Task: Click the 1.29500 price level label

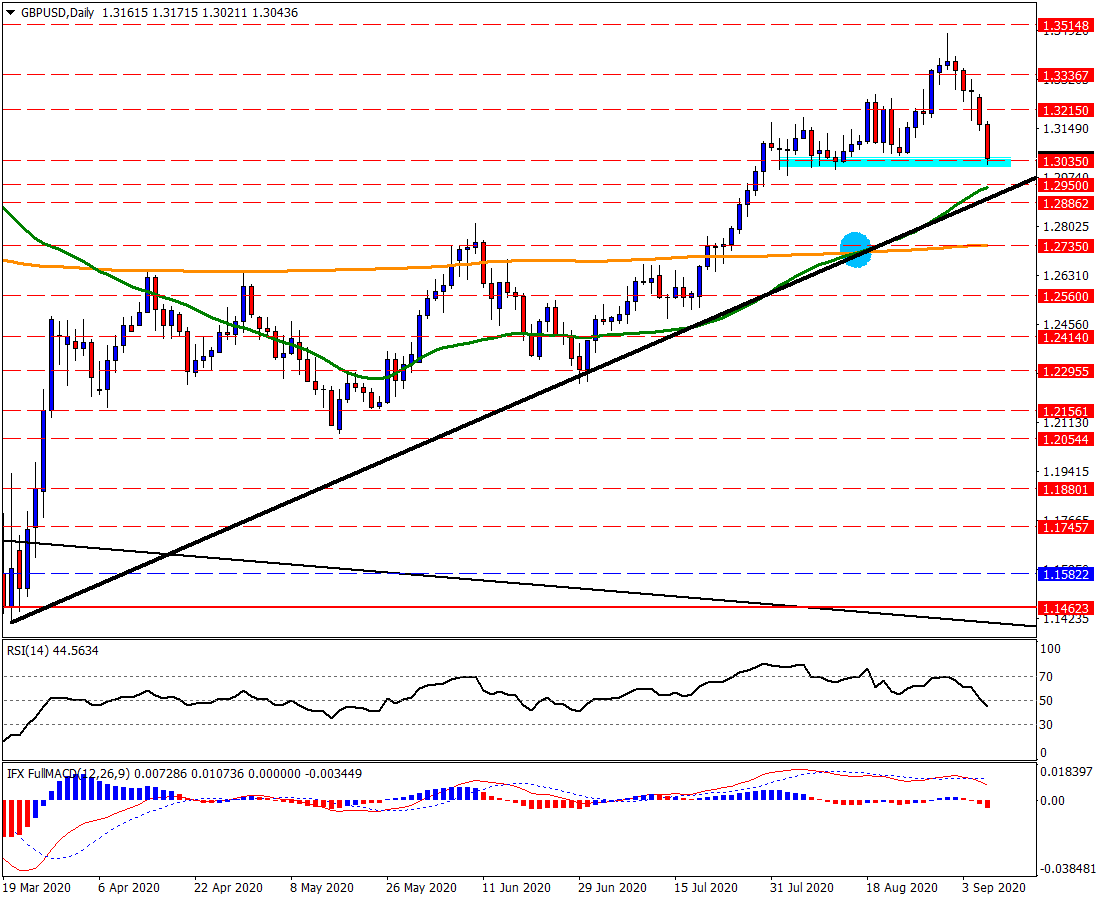Action: [x=1066, y=185]
